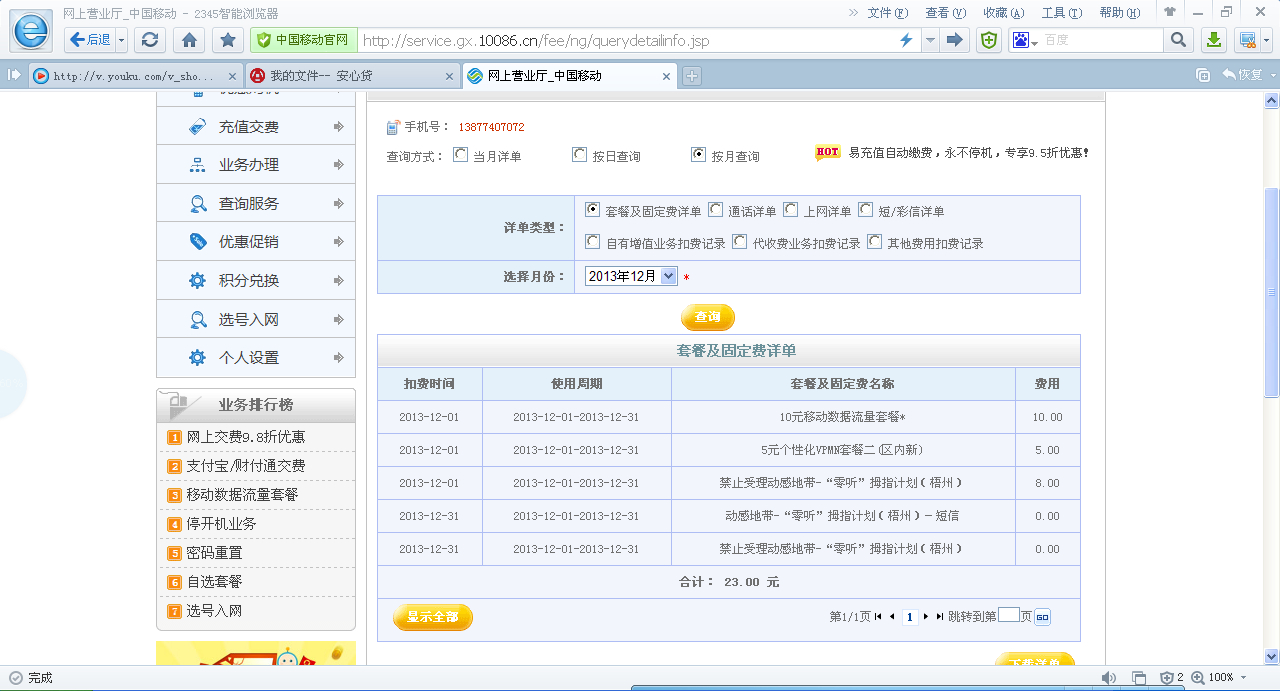Screen dimensions: 1280x691
Task: Click the orange 查询 button
Action: click(708, 317)
